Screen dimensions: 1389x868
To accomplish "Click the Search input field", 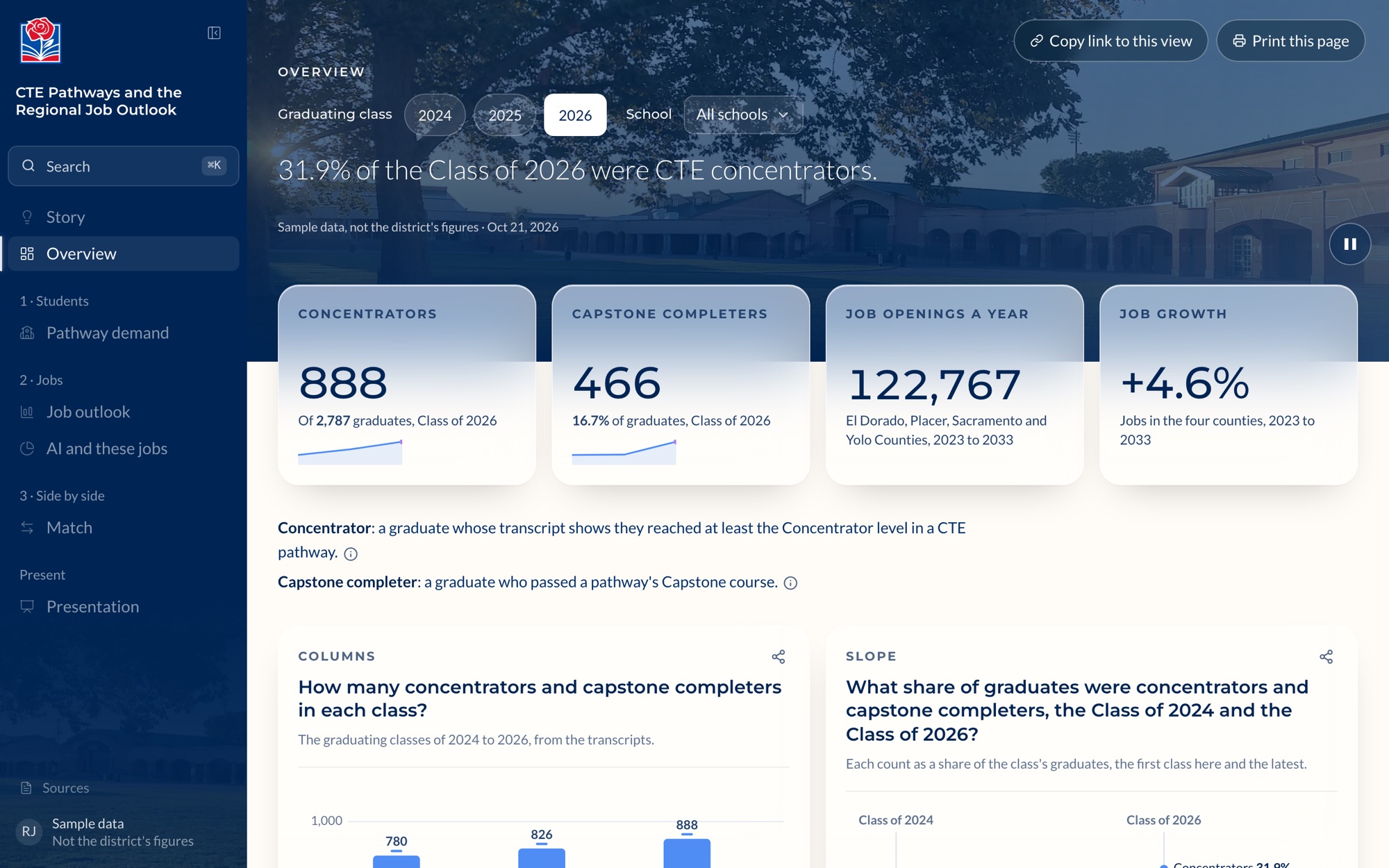I will pyautogui.click(x=124, y=166).
